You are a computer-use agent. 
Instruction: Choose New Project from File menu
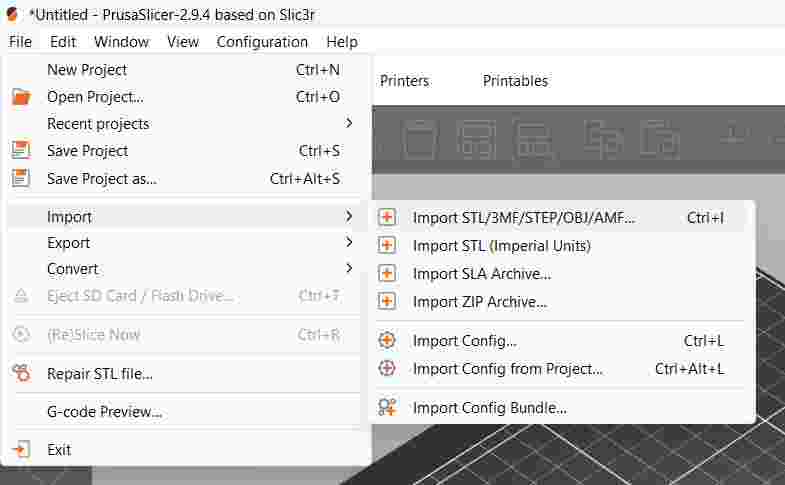[87, 70]
